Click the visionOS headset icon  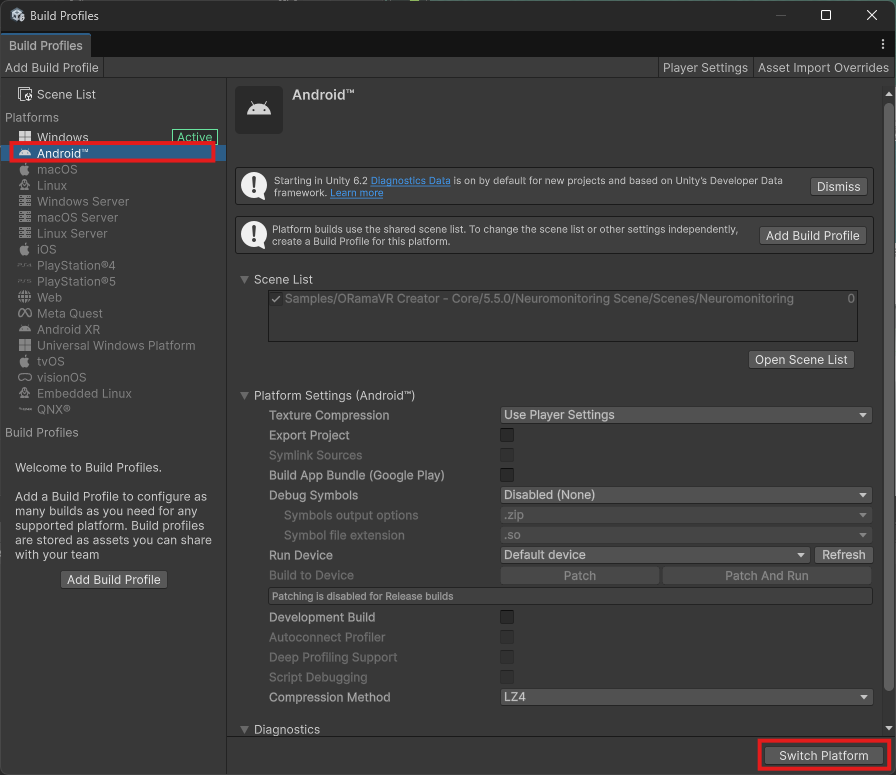click(x=25, y=377)
